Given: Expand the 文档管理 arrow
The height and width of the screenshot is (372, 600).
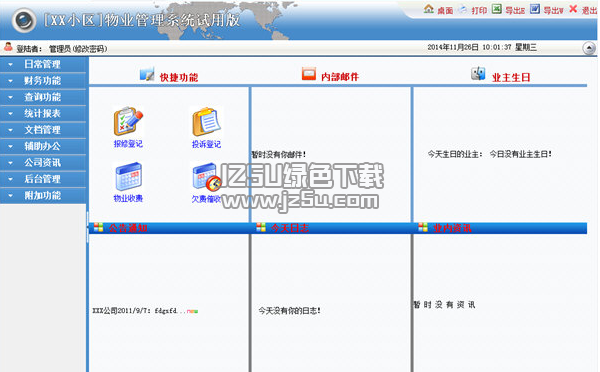Looking at the screenshot, I should (x=10, y=130).
